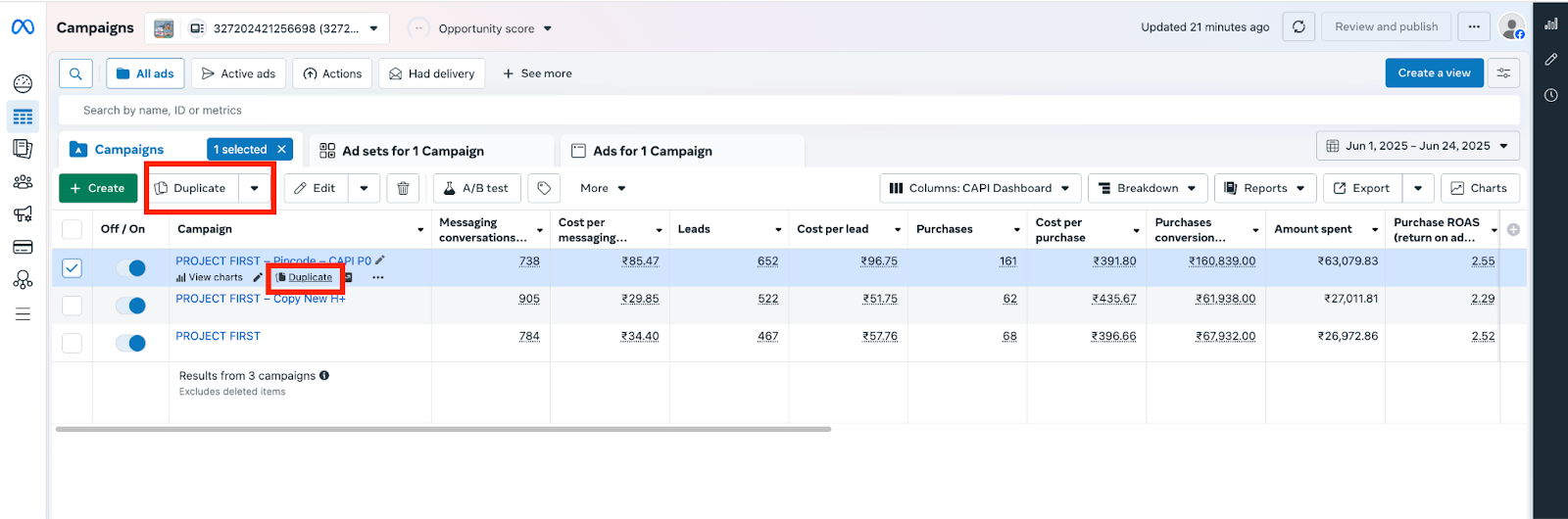The width and height of the screenshot is (1568, 519).
Task: Uncheck the selected PROJECT FIRST Pincode campaign
Action: (73, 268)
